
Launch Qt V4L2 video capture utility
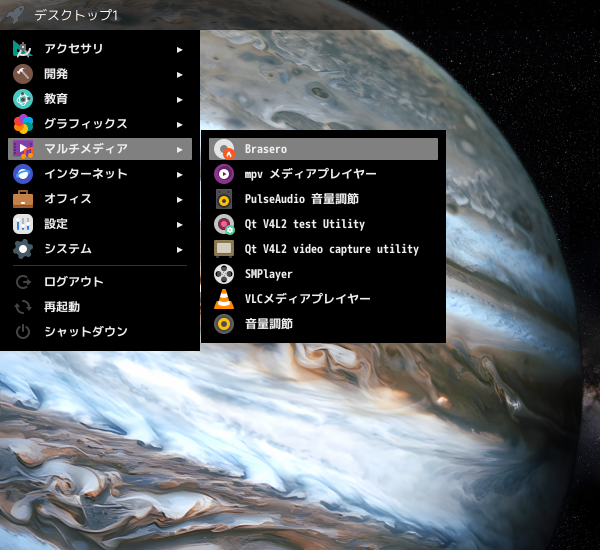pos(323,249)
